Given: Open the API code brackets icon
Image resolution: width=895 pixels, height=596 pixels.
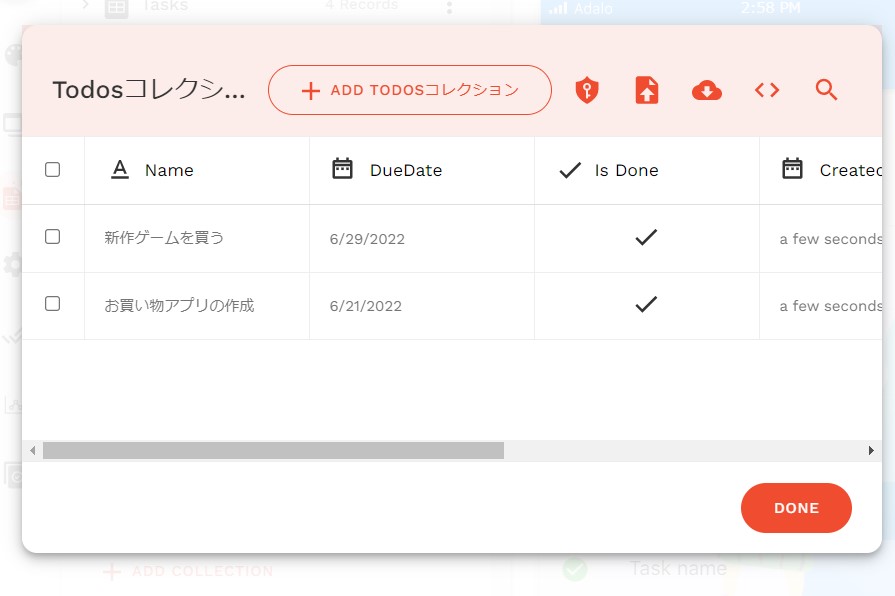Looking at the screenshot, I should point(767,91).
